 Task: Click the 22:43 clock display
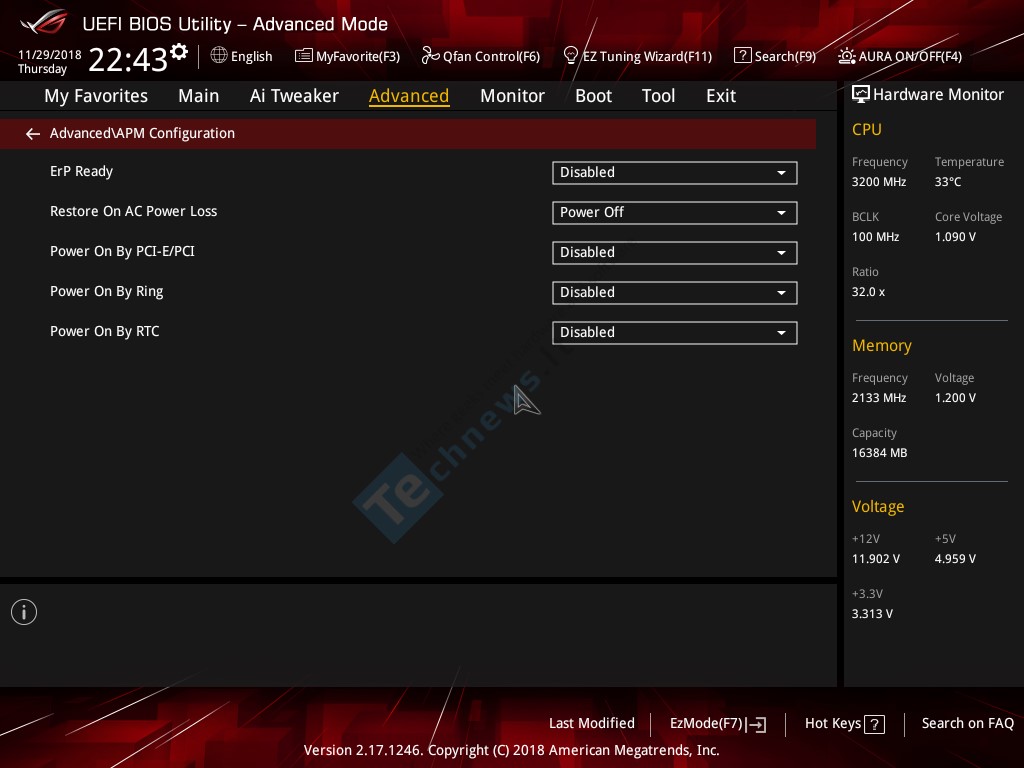pos(128,59)
